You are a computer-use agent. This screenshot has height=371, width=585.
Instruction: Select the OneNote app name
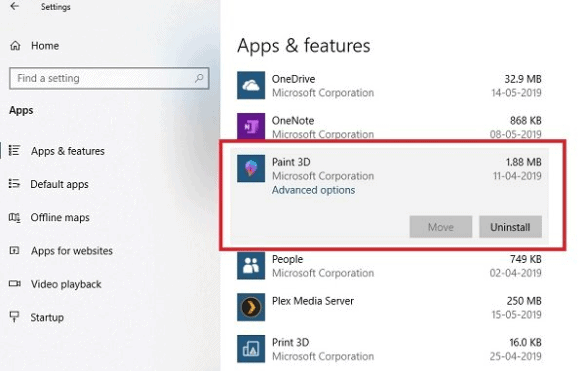[x=293, y=121]
